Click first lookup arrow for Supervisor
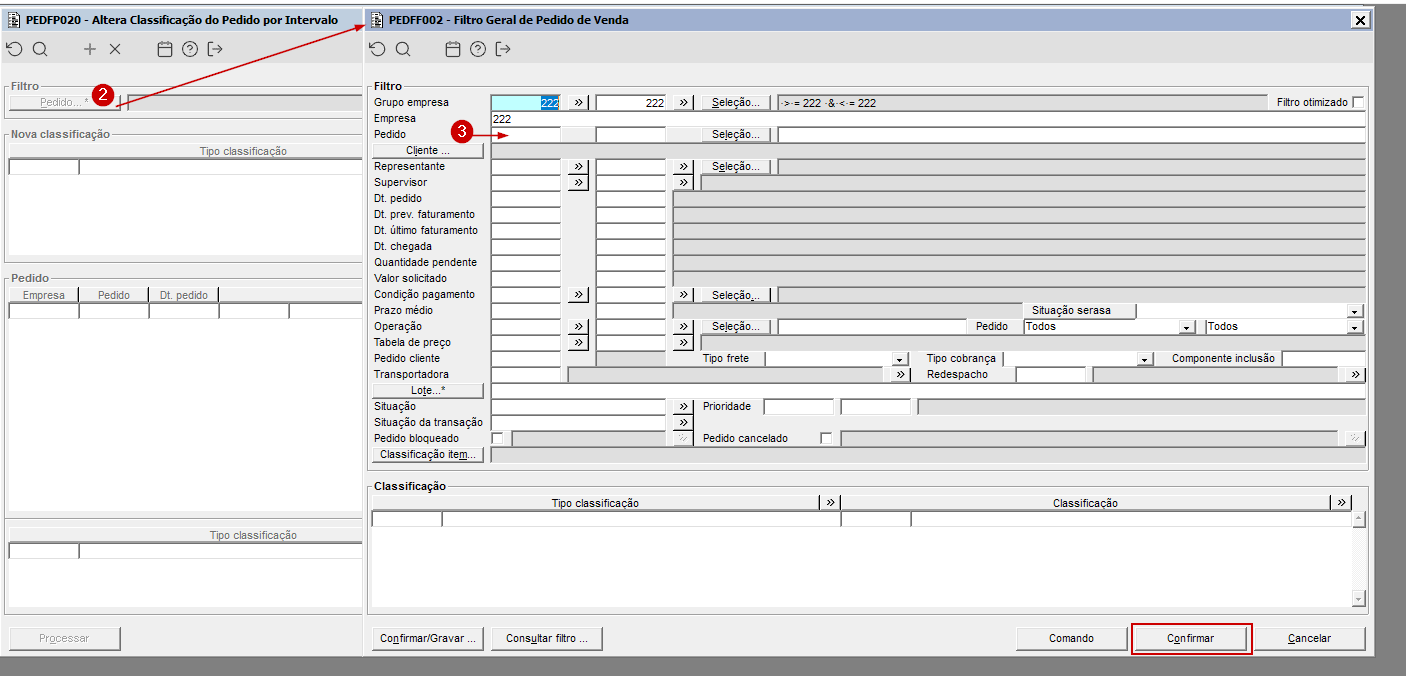This screenshot has width=1406, height=676. 578,182
